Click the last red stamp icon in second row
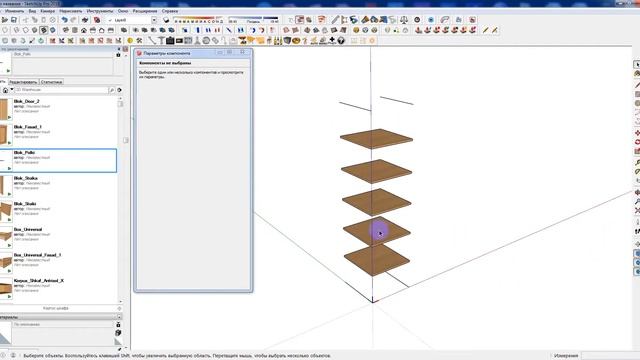640x360 pixels. point(473,30)
